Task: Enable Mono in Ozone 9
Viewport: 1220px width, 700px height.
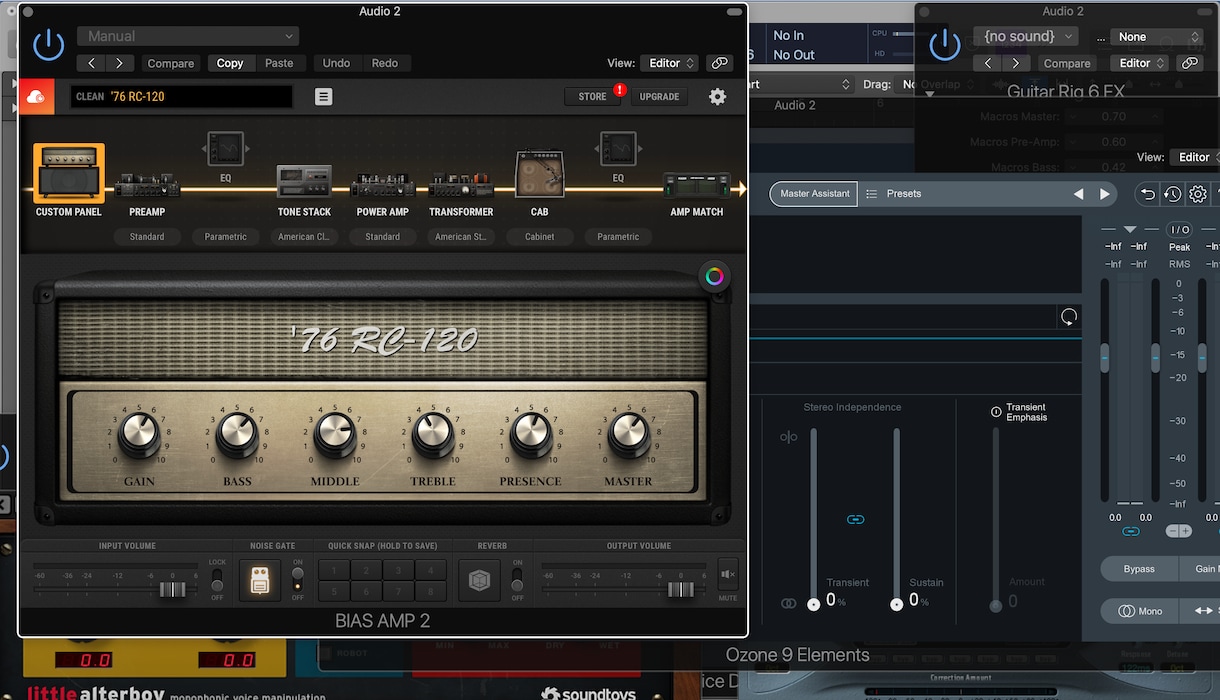Action: tap(1140, 611)
